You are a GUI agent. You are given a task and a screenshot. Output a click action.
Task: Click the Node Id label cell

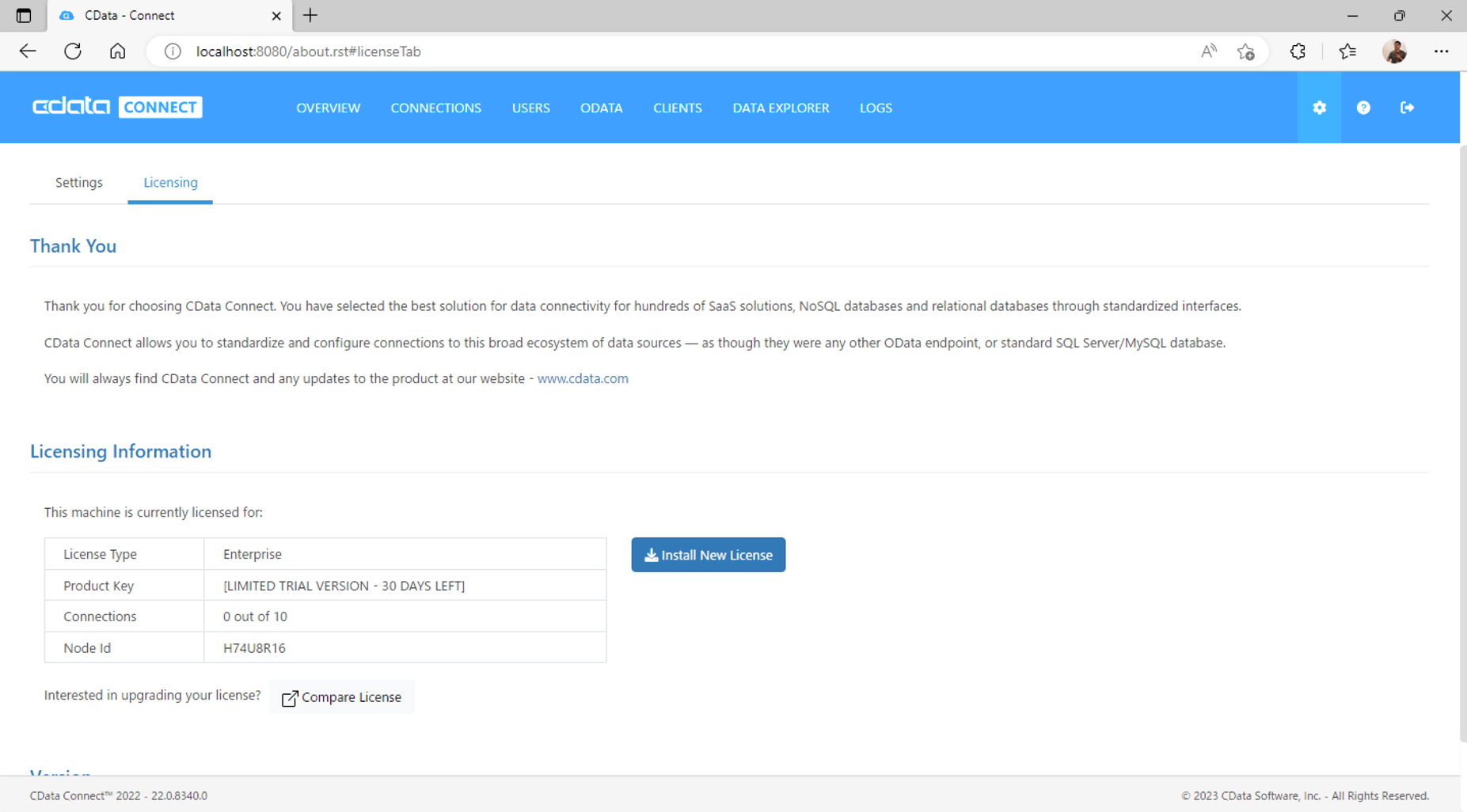pyautogui.click(x=124, y=648)
